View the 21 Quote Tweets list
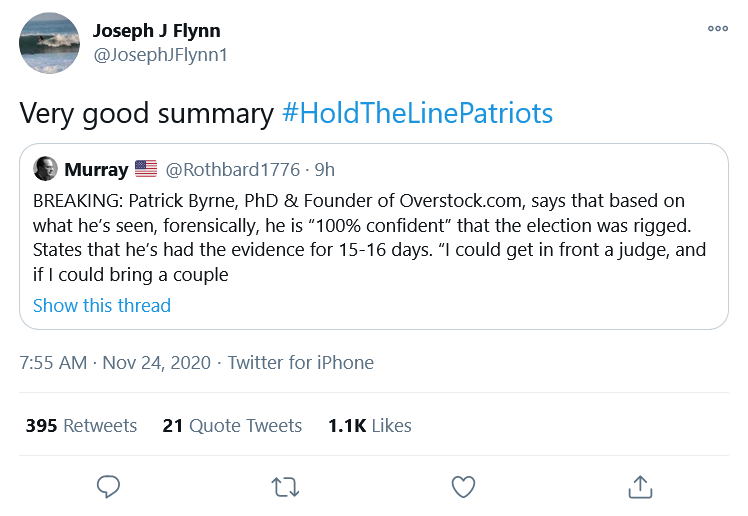 pos(232,425)
